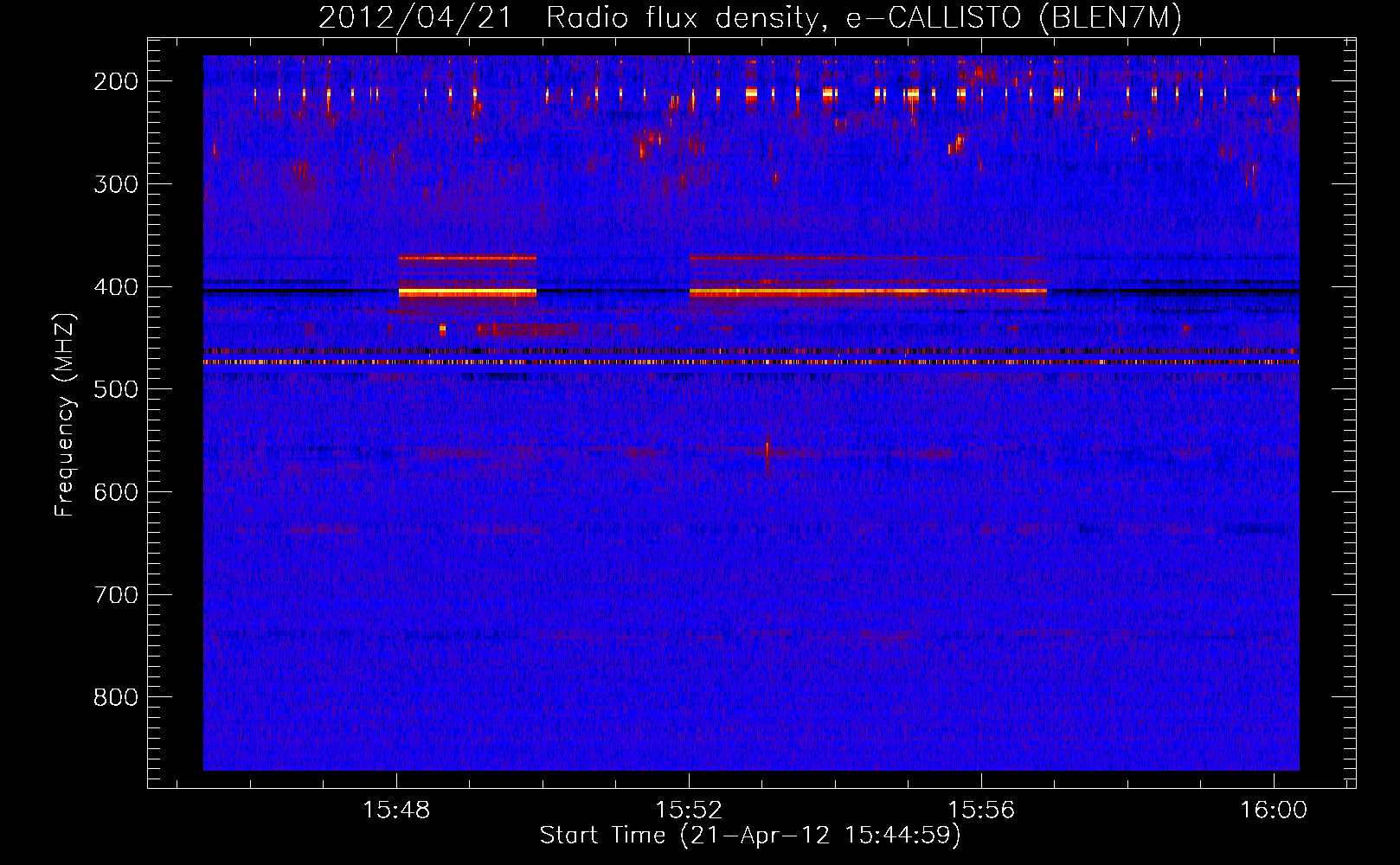Click the 'e-CALLISTO (BLEN7M)' station label
Image resolution: width=1400 pixels, height=865 pixels.
click(x=1013, y=18)
